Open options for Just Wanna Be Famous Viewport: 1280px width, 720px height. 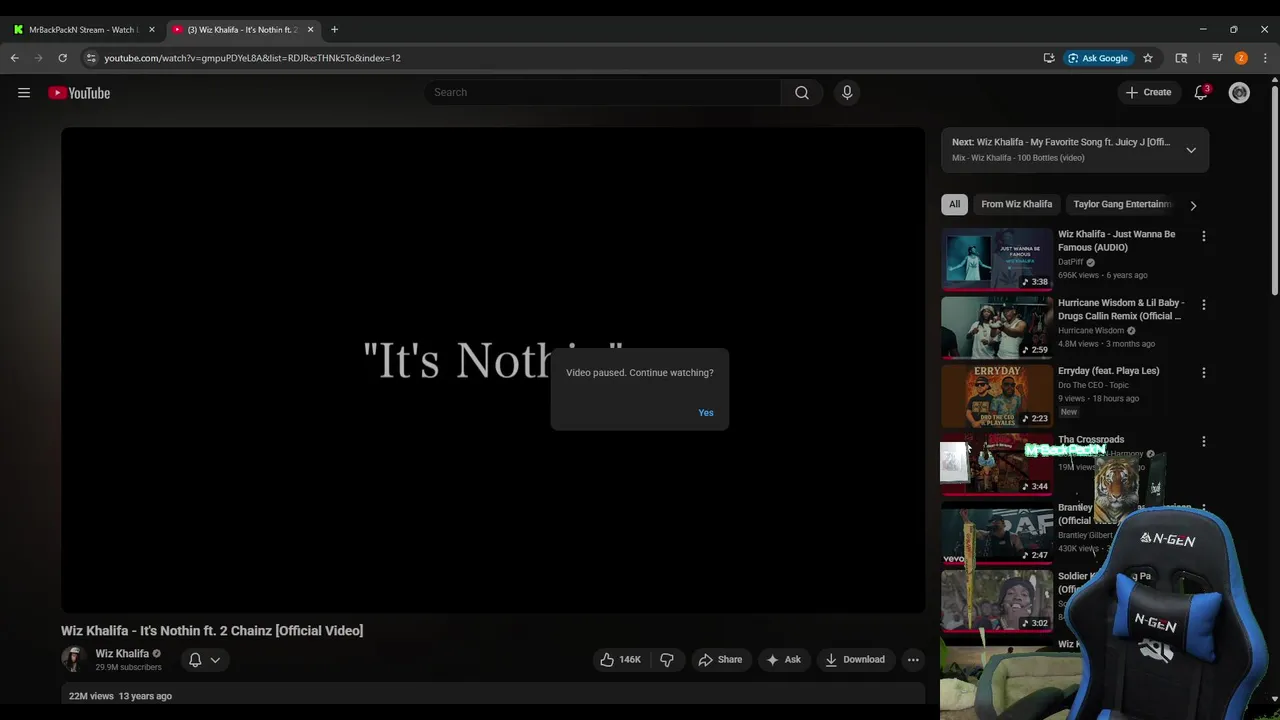[x=1204, y=236]
